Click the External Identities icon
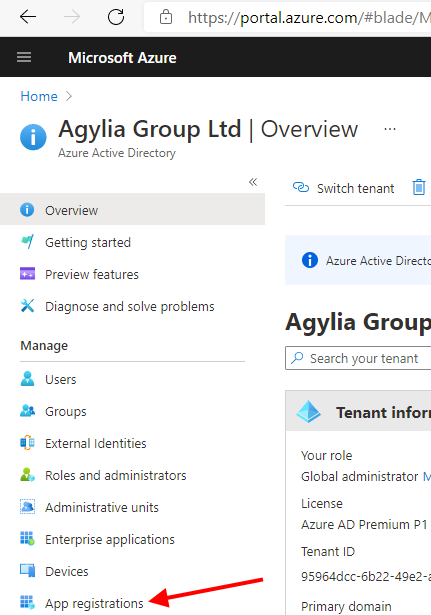The width and height of the screenshot is (431, 615). click(x=27, y=443)
